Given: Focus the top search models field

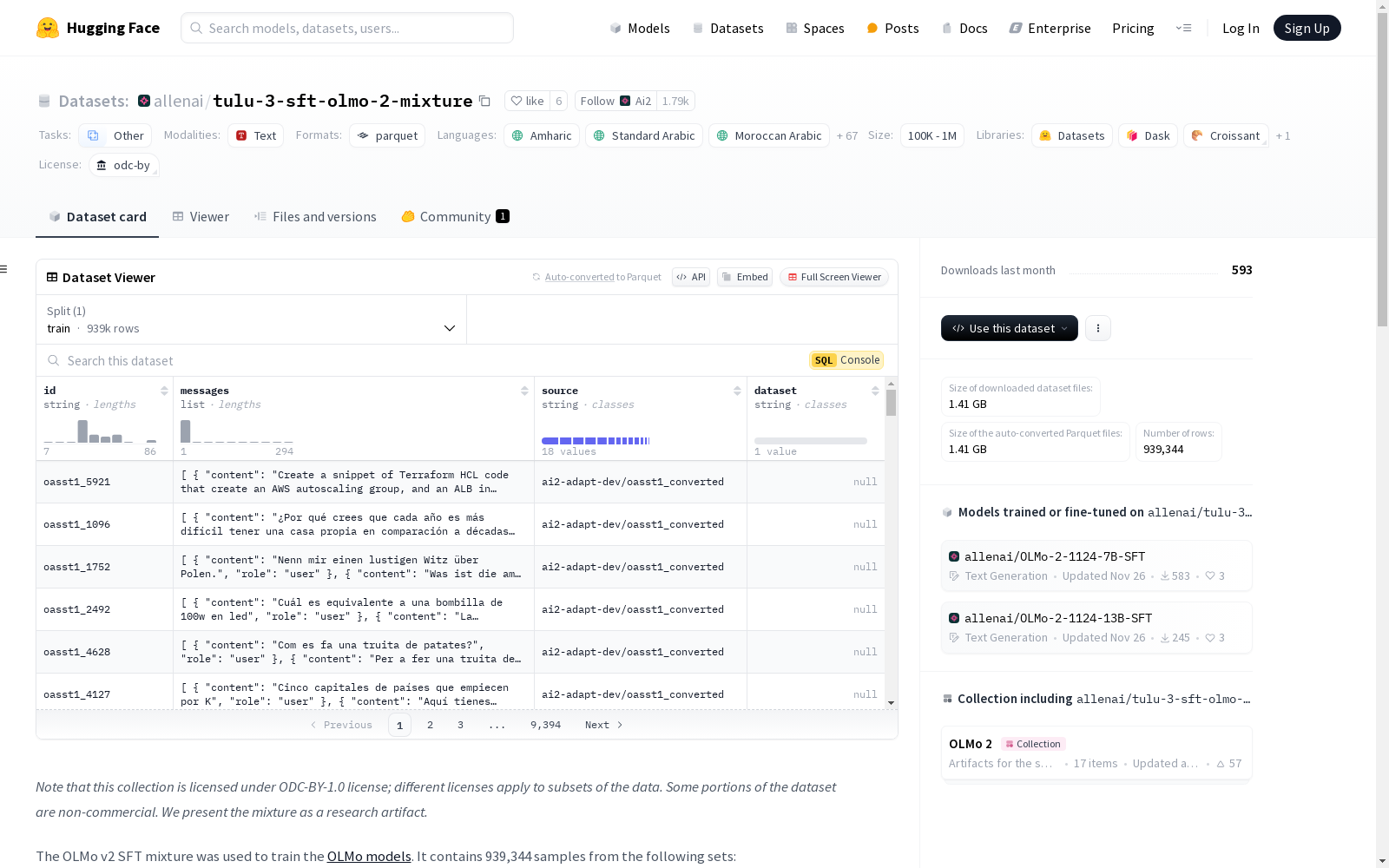Looking at the screenshot, I should (x=347, y=28).
